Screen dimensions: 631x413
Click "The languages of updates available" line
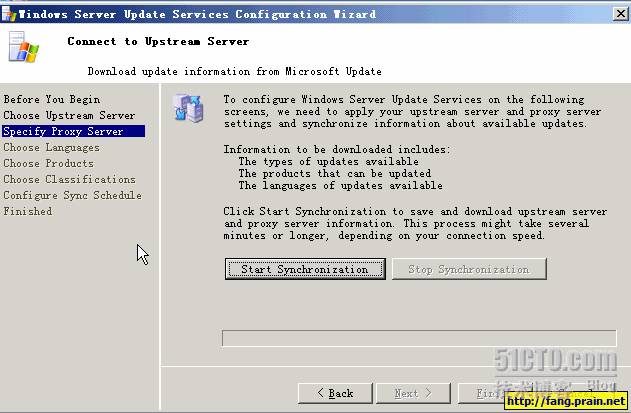[340, 186]
